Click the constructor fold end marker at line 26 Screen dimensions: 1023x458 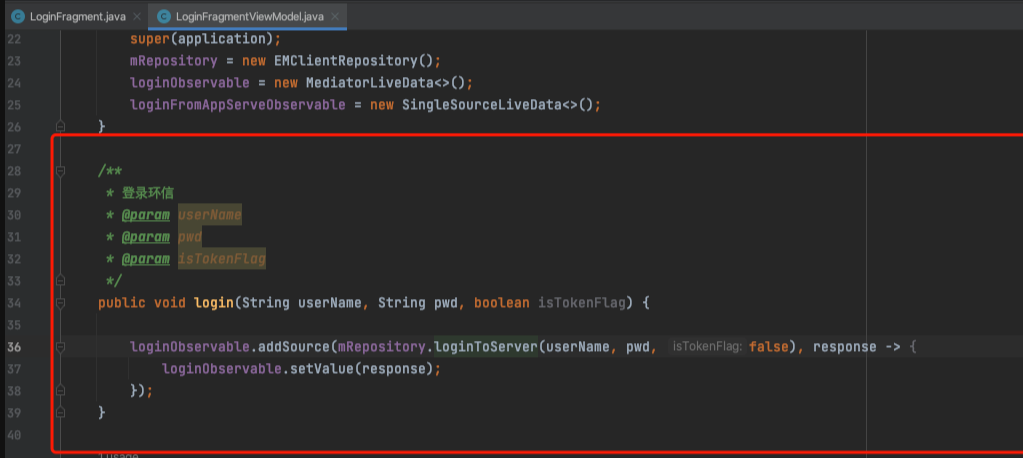[61, 126]
